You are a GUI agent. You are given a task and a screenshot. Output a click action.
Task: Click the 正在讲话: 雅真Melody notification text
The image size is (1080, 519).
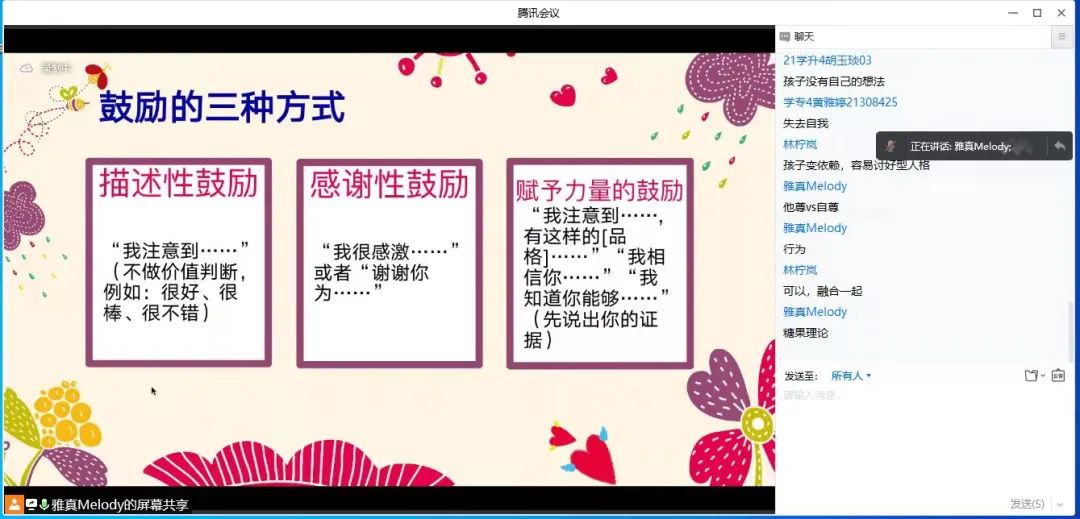pyautogui.click(x=960, y=147)
